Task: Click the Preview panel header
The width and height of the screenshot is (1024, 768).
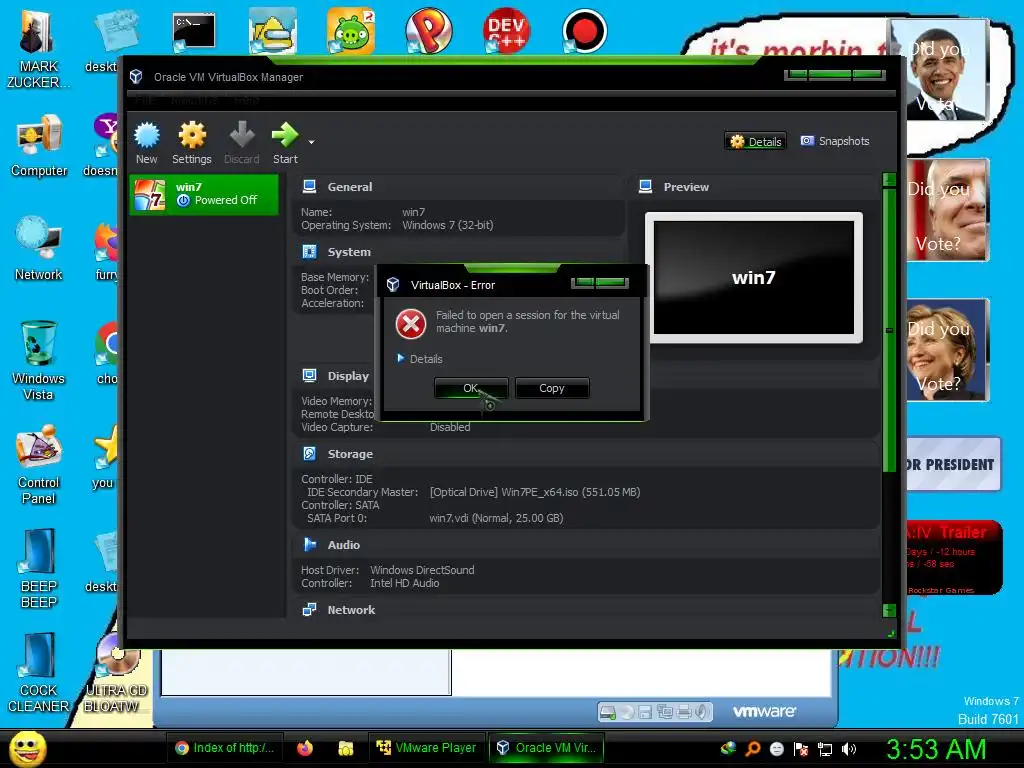Action: (686, 187)
